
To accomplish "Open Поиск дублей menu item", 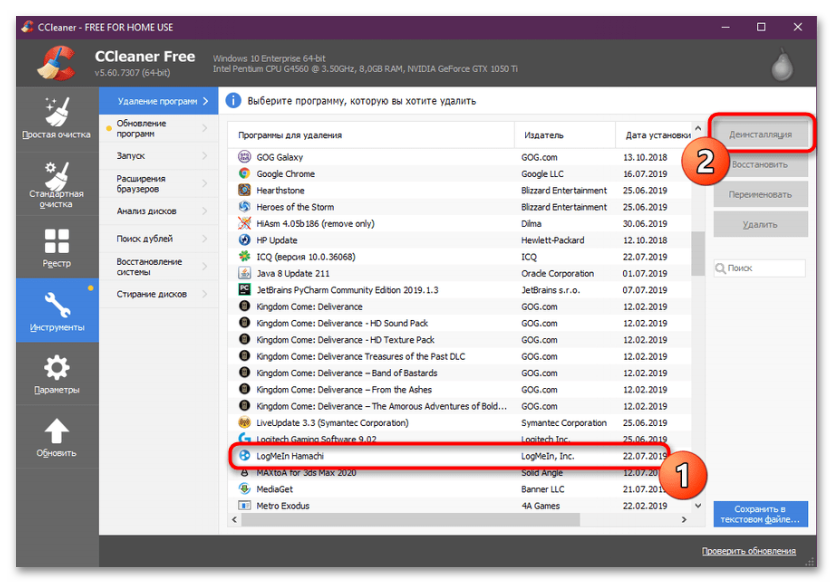I will tap(159, 239).
